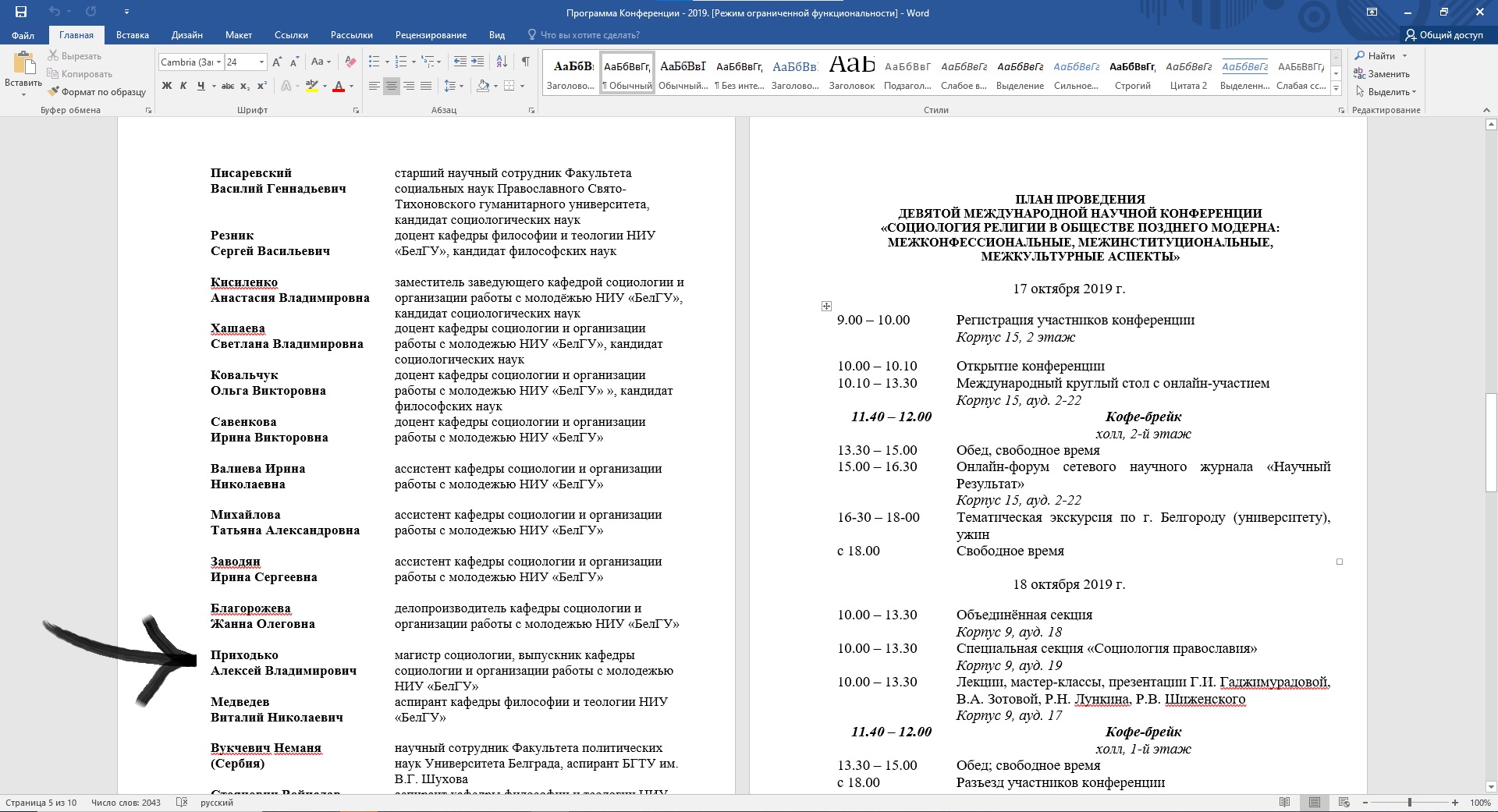Screen dimensions: 1498x812
Task: Apply the yellow text highlight color
Action: (x=312, y=86)
